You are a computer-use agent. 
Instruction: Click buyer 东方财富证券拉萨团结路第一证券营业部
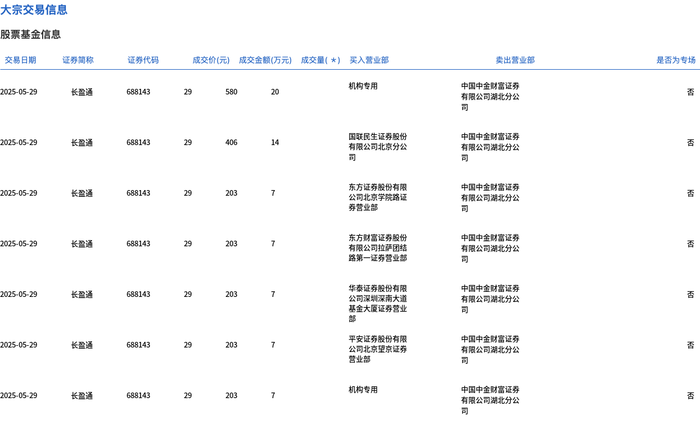[378, 248]
